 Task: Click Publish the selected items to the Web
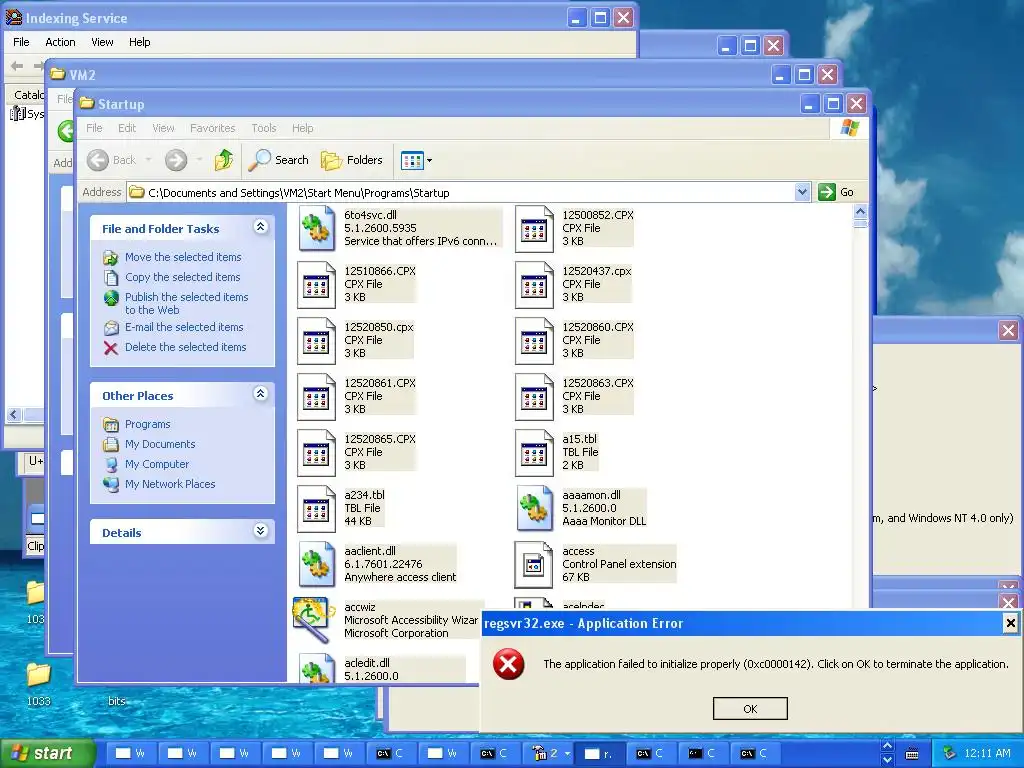pos(186,303)
